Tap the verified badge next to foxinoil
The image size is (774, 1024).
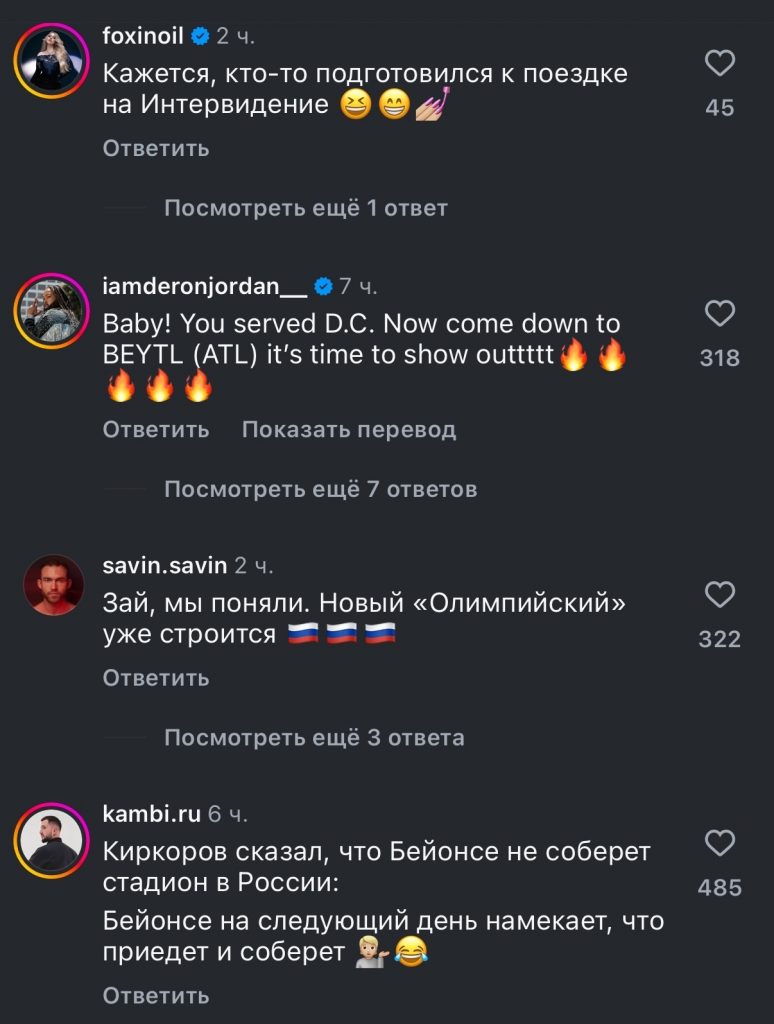coord(200,37)
